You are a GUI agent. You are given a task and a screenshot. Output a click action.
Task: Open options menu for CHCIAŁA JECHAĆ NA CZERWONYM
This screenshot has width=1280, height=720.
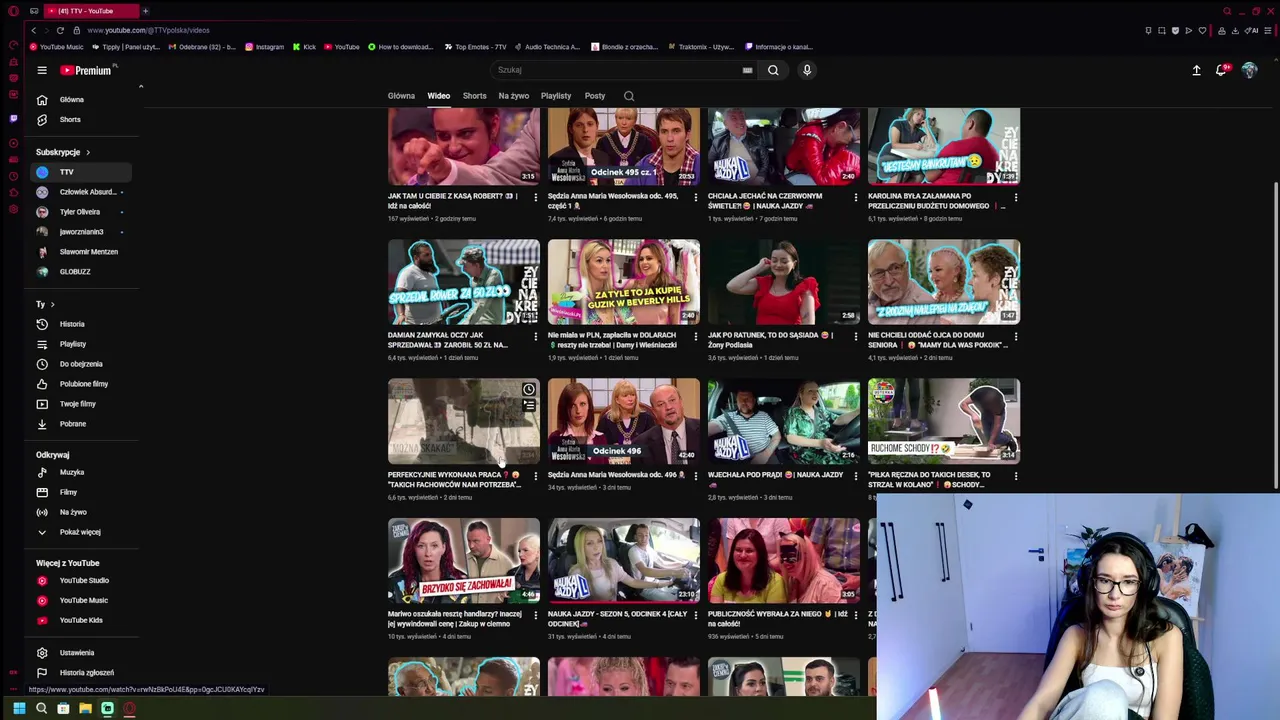[855, 197]
